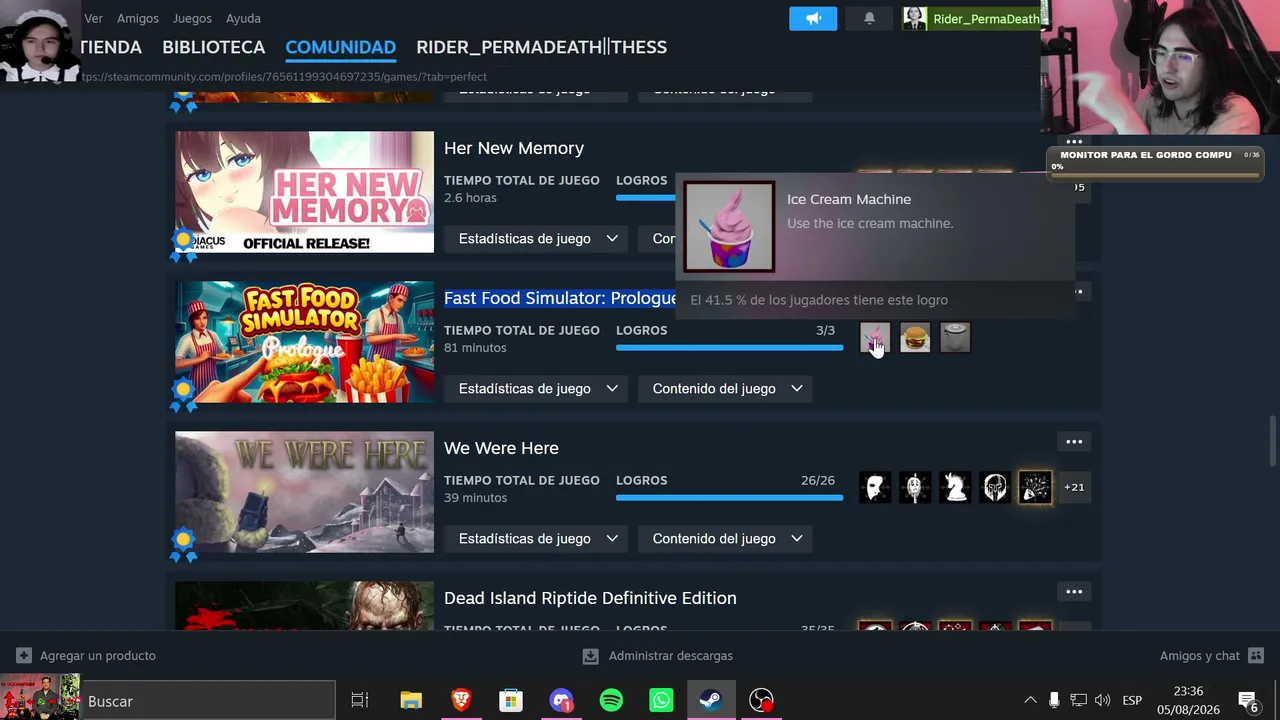Expand Estadísticas de juego for Her New Memory

(538, 239)
